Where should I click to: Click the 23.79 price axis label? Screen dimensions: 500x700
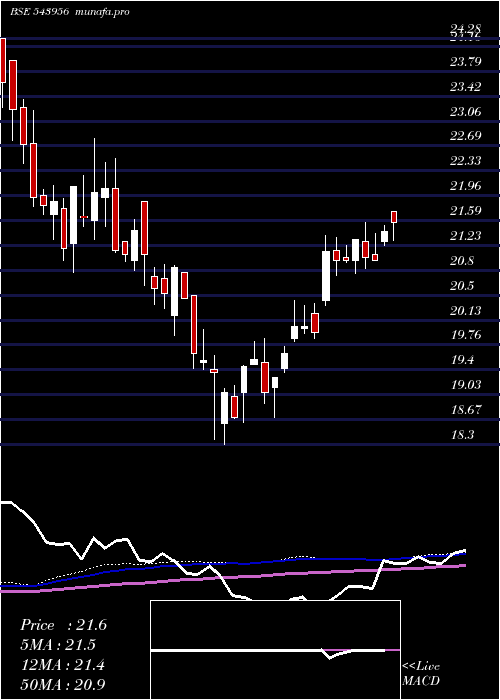(466, 61)
